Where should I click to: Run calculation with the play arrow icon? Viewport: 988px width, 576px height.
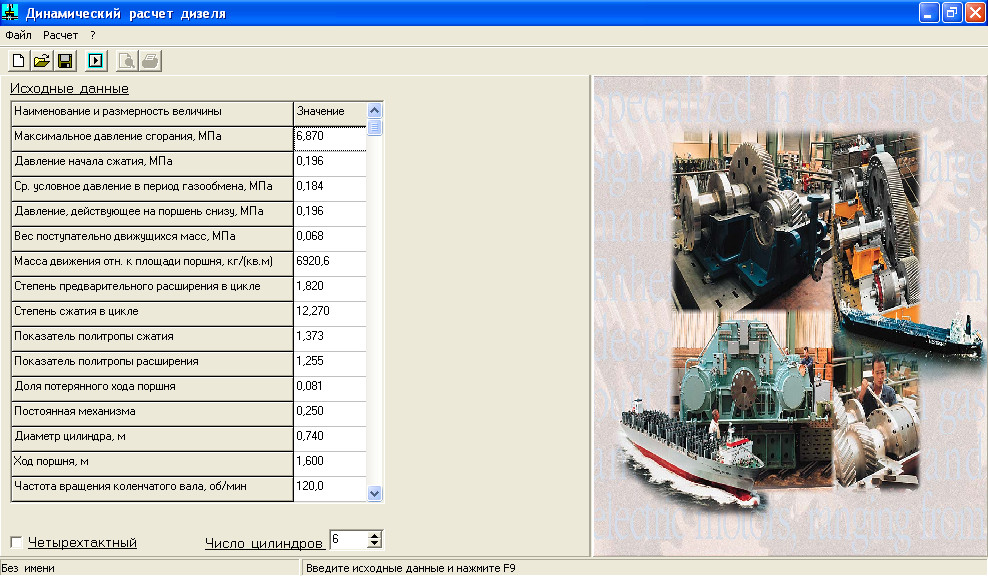[95, 61]
